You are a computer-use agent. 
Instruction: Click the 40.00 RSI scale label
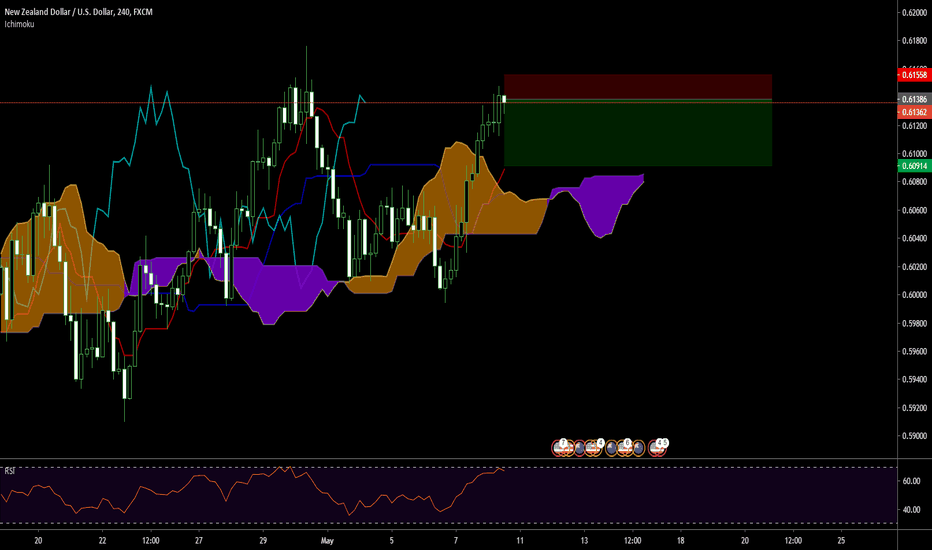(912, 510)
